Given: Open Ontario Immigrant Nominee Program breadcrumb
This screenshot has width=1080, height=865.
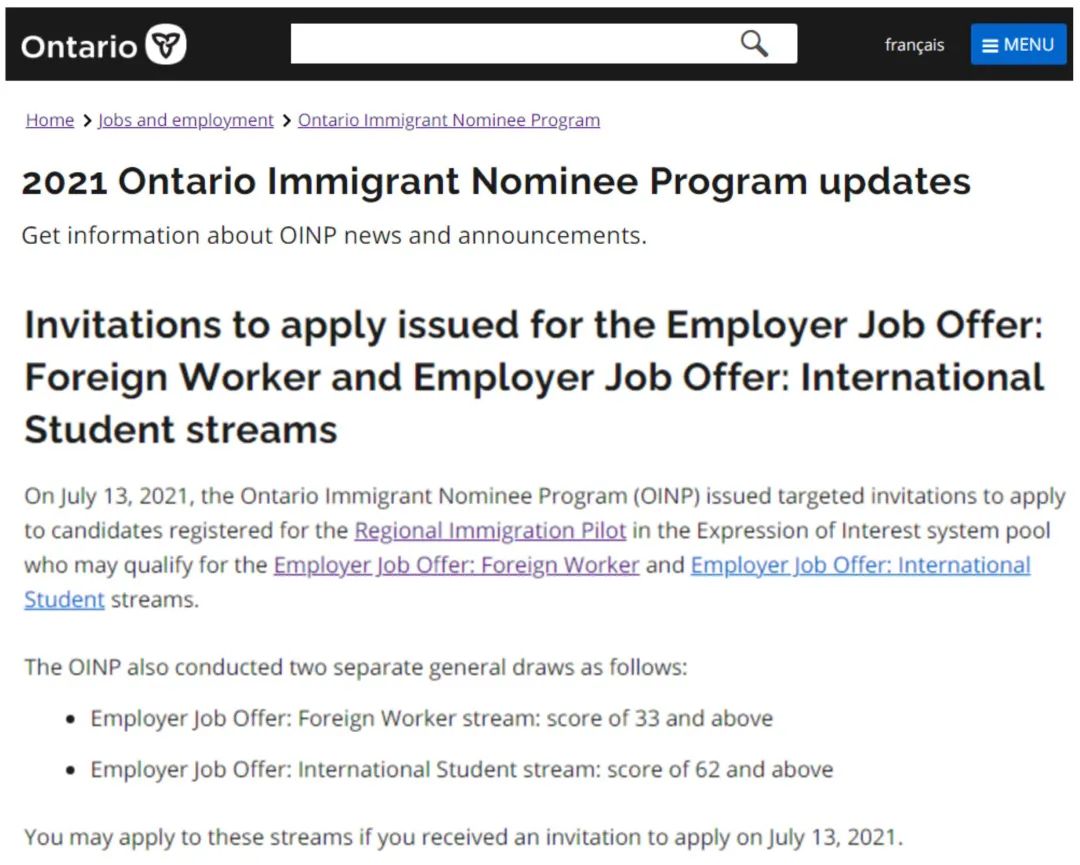Looking at the screenshot, I should click(x=449, y=120).
